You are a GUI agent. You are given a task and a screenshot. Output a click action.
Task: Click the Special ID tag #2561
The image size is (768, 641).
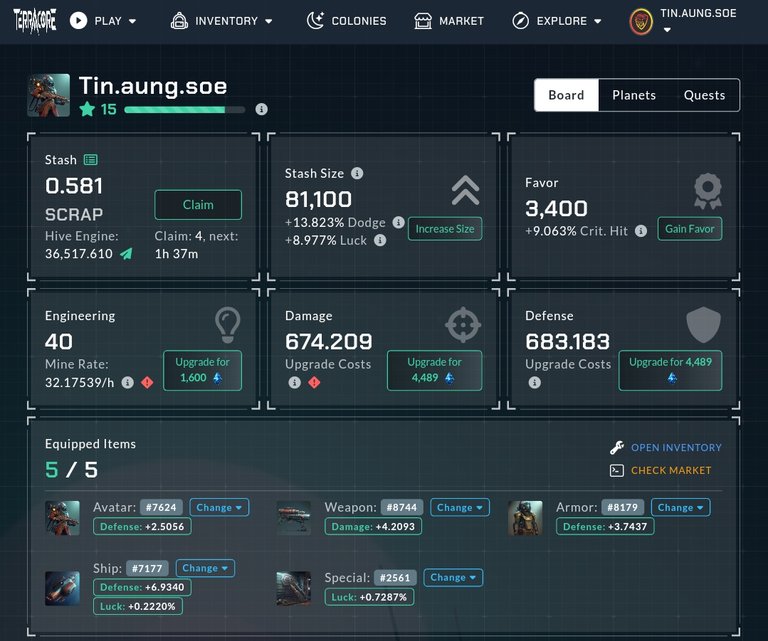click(x=395, y=577)
